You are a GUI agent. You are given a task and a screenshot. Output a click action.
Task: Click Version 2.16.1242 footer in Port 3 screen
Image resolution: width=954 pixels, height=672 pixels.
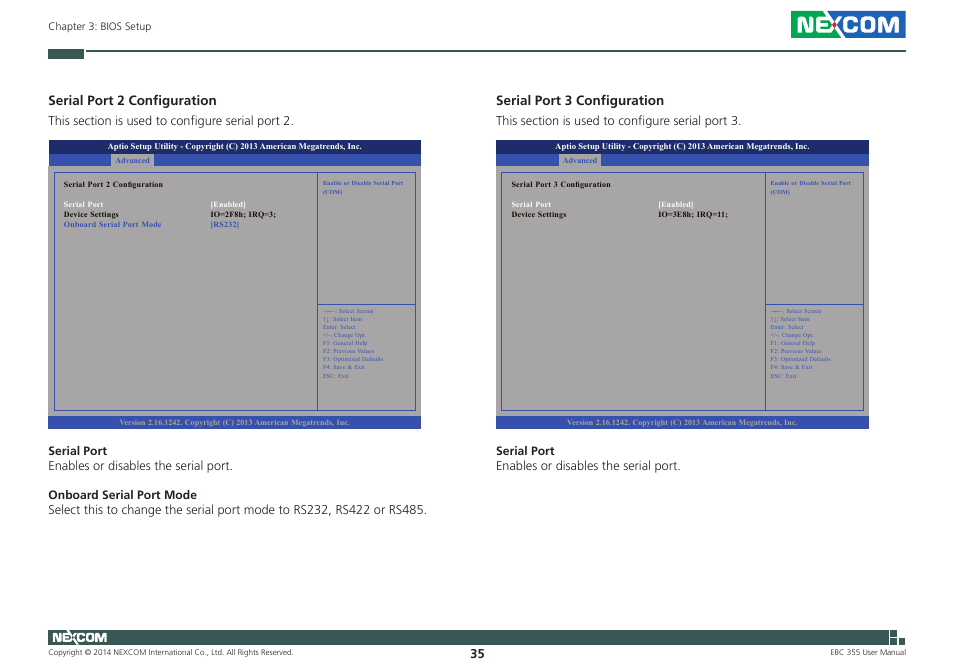pyautogui.click(x=682, y=422)
